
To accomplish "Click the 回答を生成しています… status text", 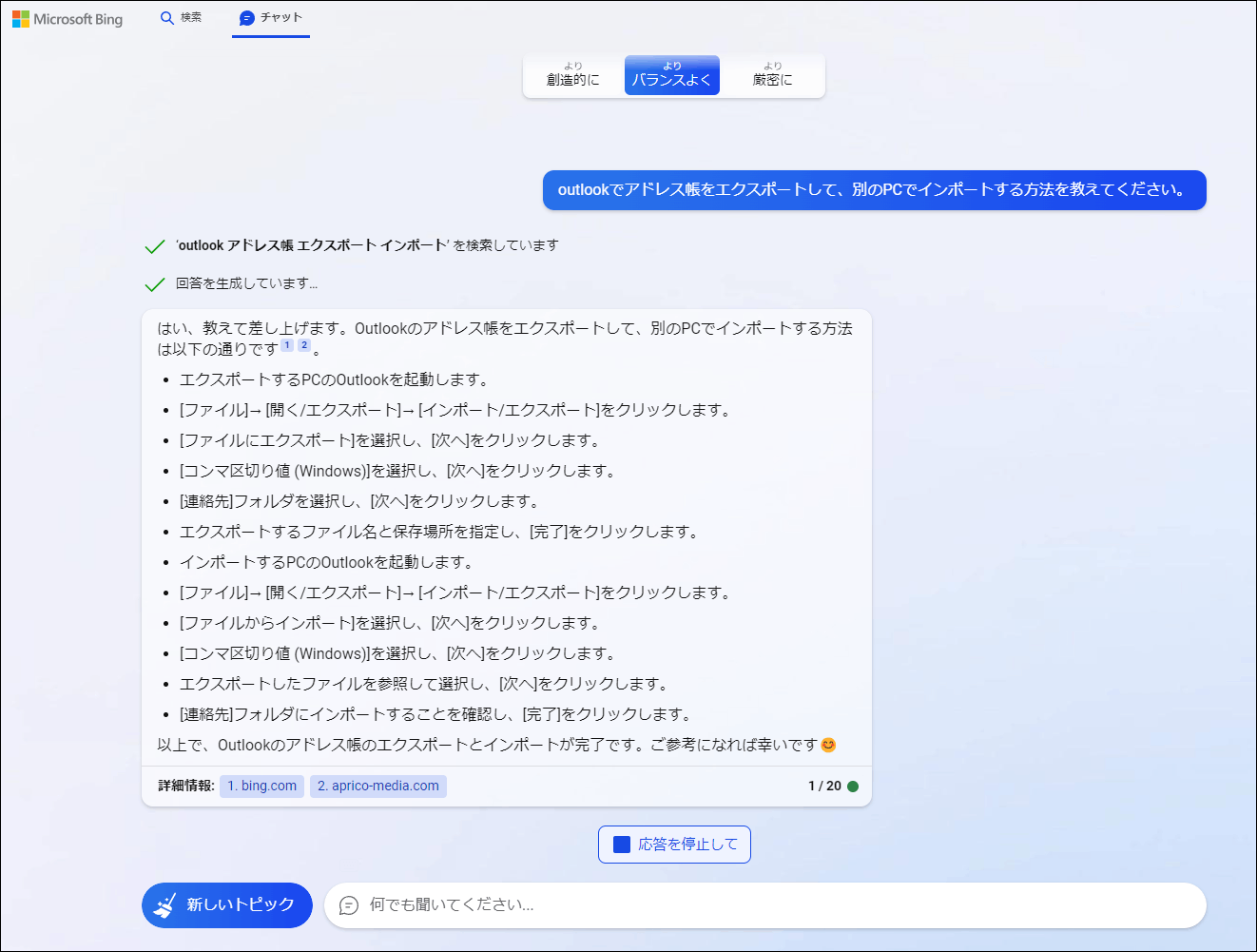I will [247, 283].
